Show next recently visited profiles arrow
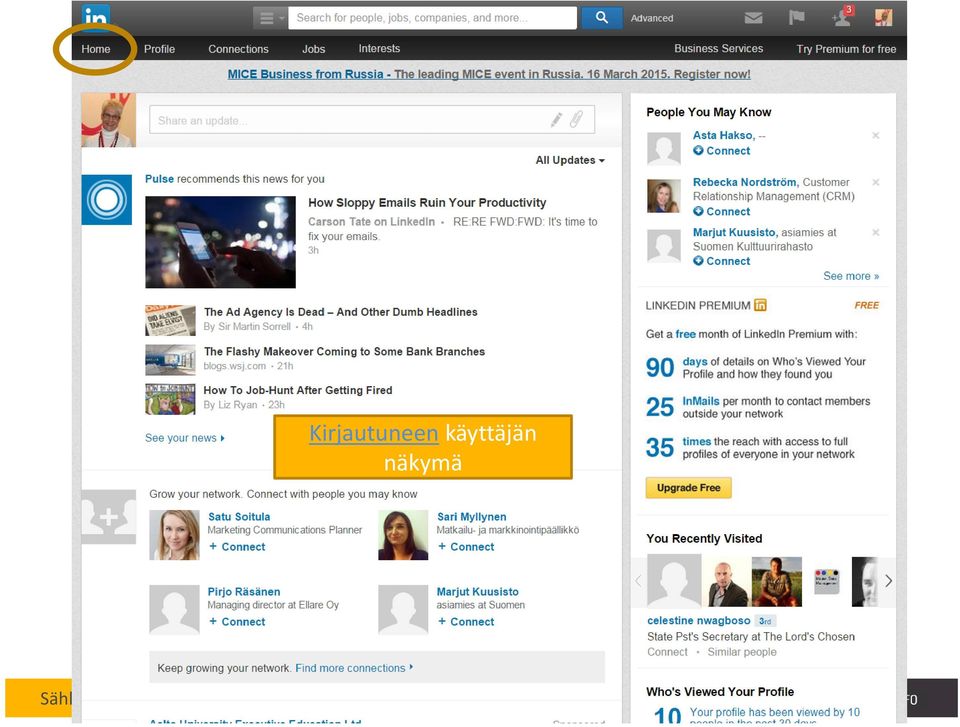The height and width of the screenshot is (727, 960). [x=888, y=581]
